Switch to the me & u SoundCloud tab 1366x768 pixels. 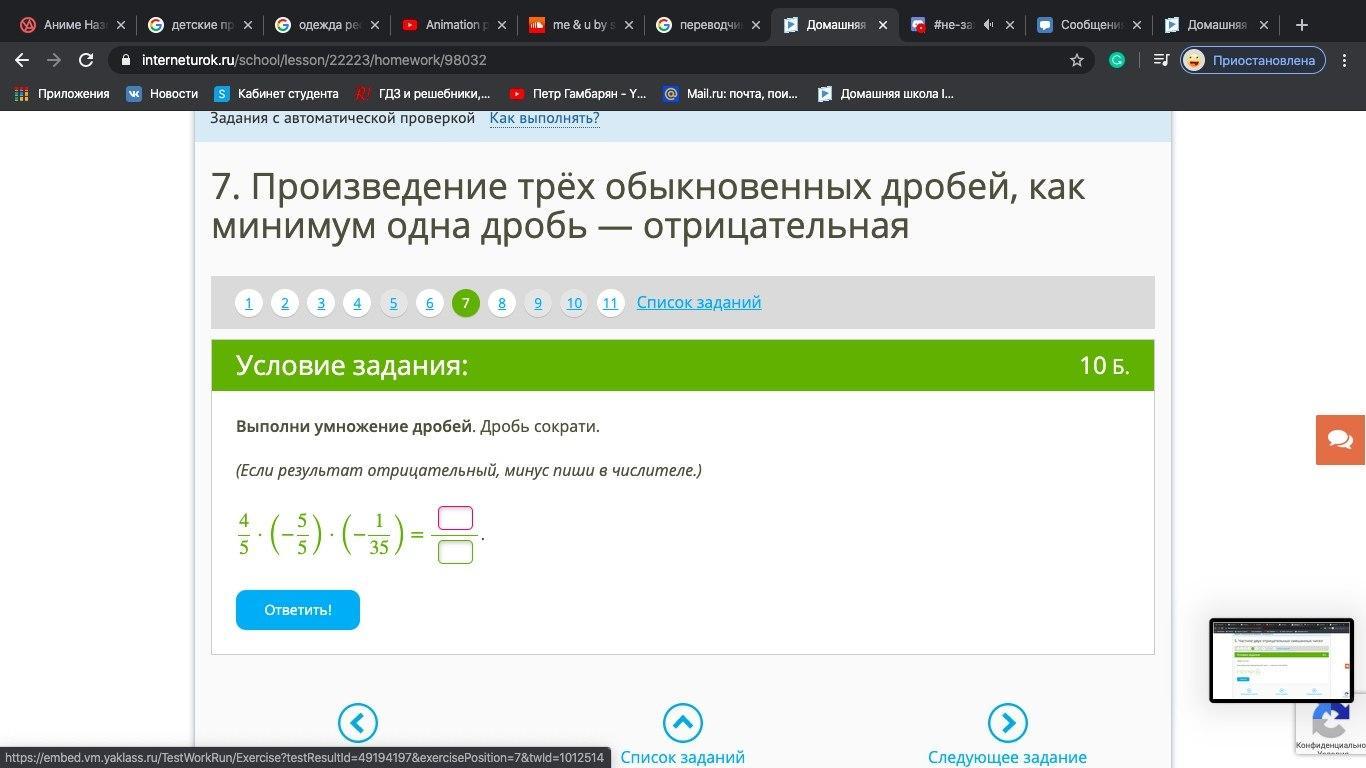pyautogui.click(x=581, y=25)
